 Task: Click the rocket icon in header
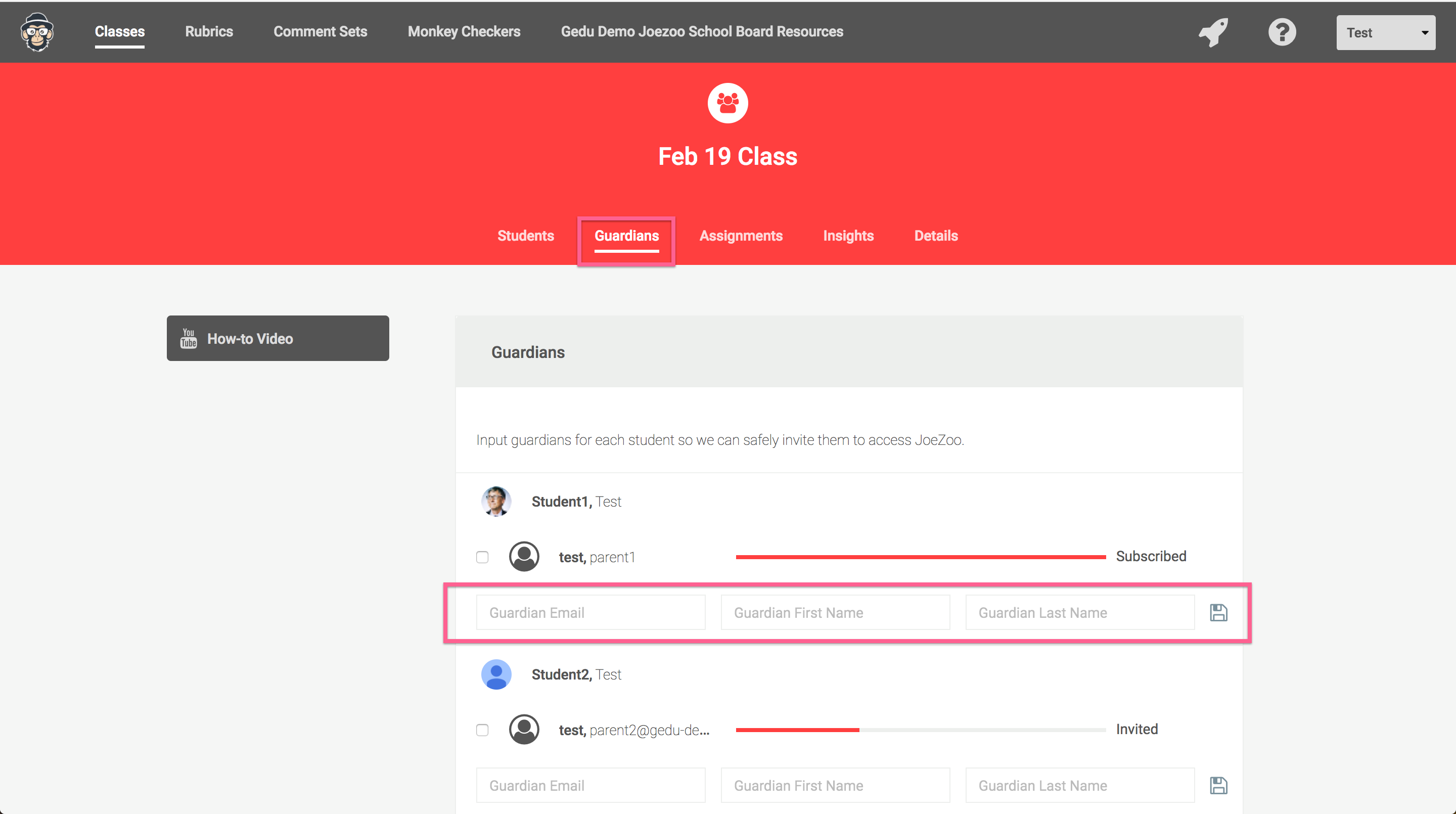pos(1213,32)
